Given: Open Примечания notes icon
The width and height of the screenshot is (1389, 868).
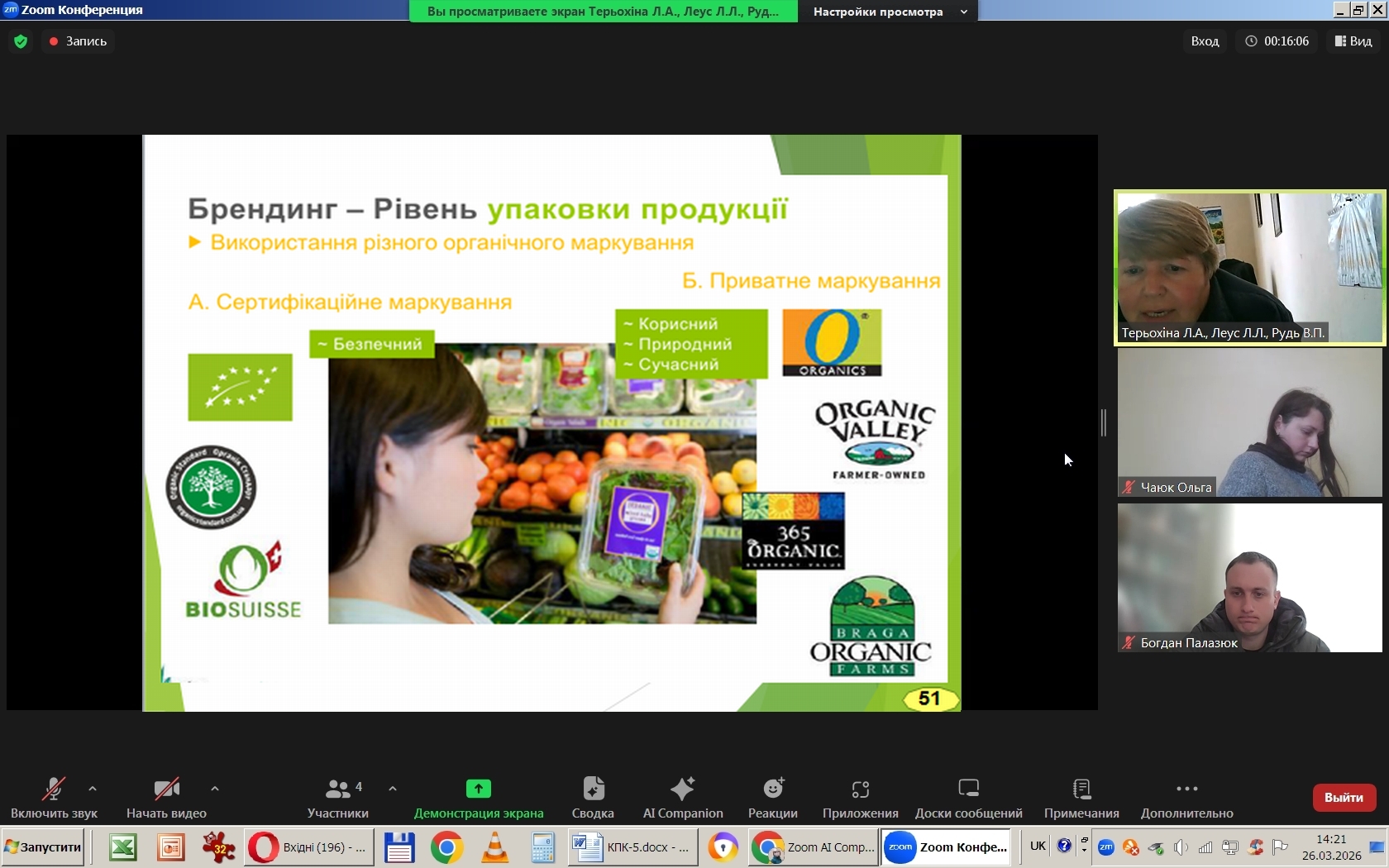Looking at the screenshot, I should [x=1081, y=789].
